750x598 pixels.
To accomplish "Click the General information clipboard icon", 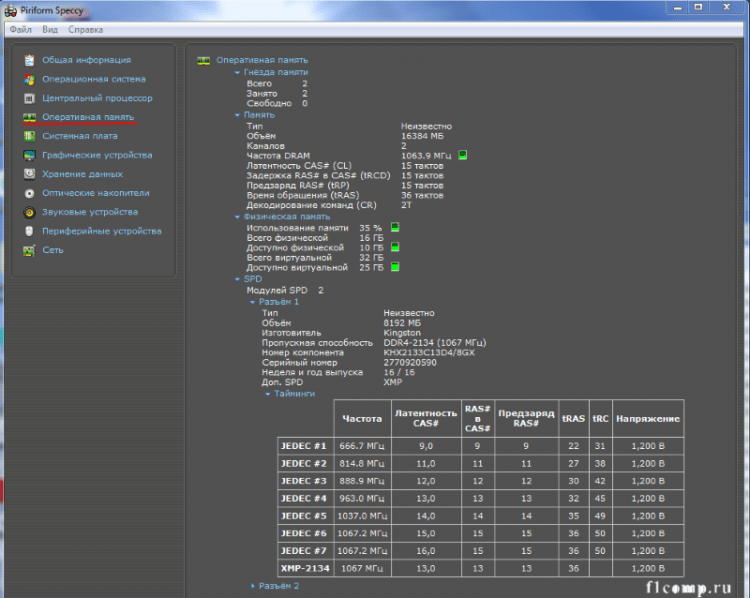I will (30, 60).
